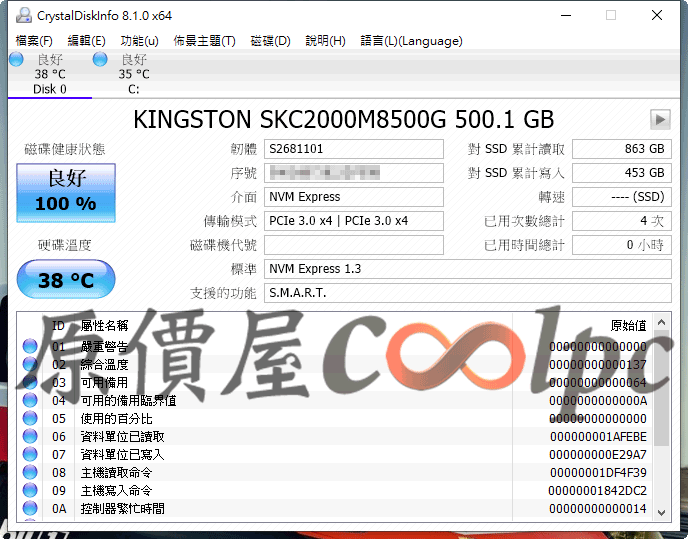Select attribute row 資料單位已讀取
The image size is (688, 539).
tap(335, 436)
